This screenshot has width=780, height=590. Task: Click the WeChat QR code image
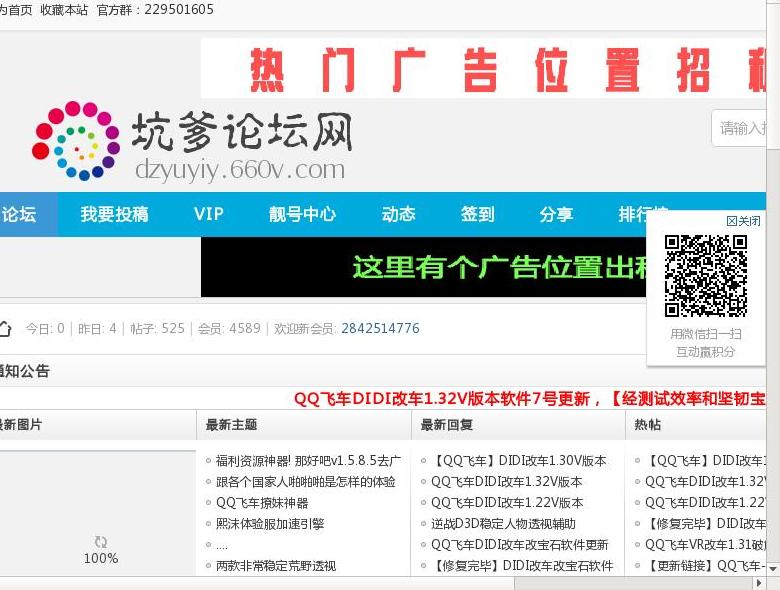point(706,276)
